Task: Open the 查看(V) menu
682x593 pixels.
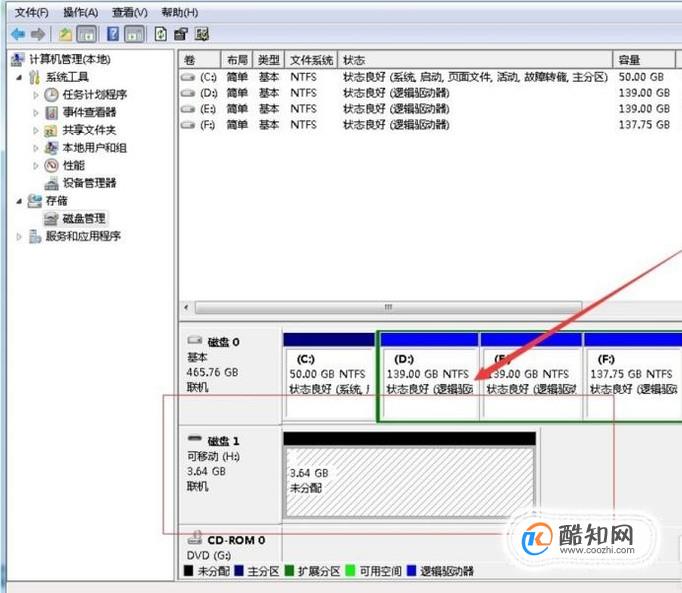Action: pyautogui.click(x=130, y=12)
